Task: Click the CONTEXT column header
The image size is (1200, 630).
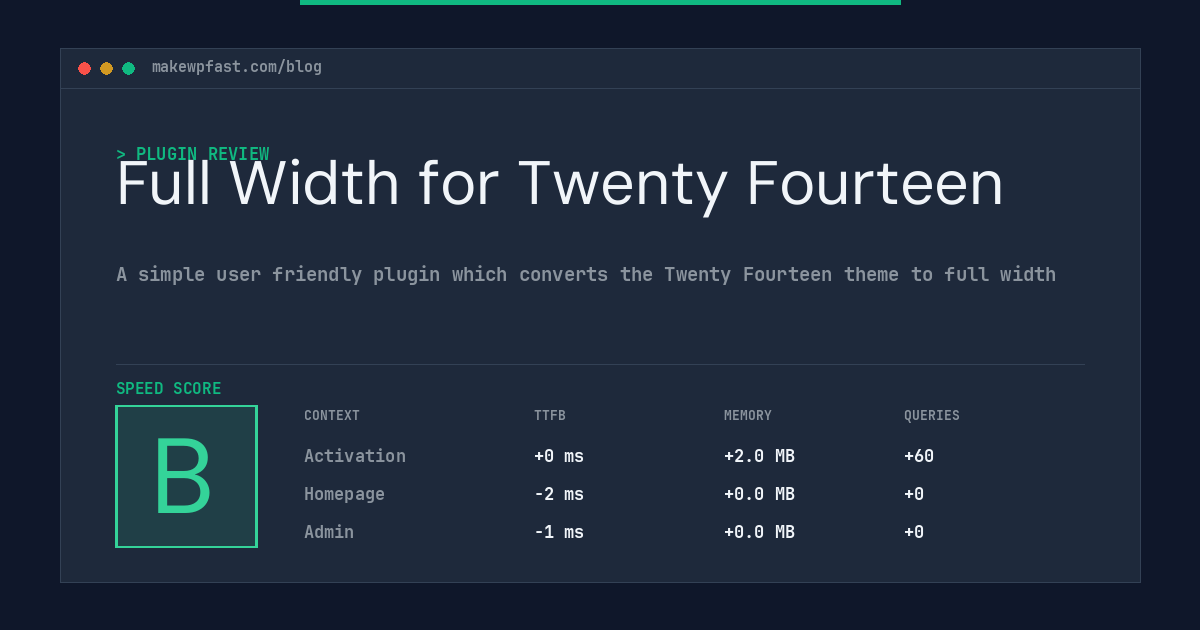Action: coord(332,416)
